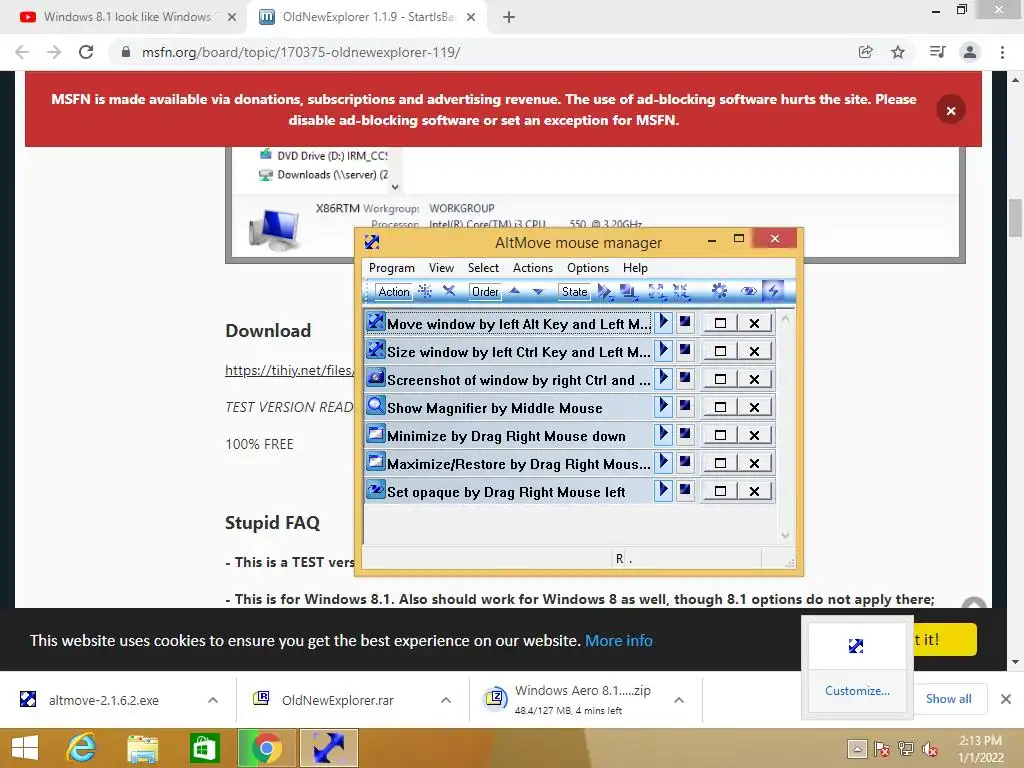Bookmark this page with star icon

pos(898,52)
